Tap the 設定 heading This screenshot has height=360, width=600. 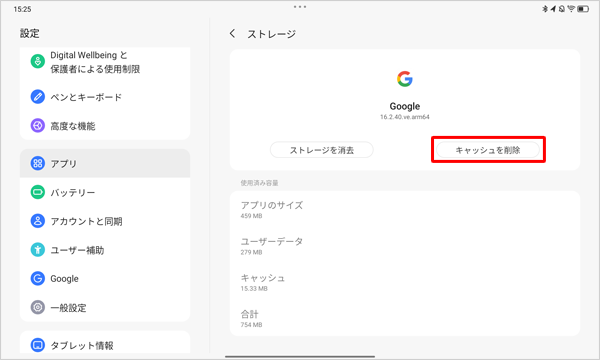pos(29,33)
